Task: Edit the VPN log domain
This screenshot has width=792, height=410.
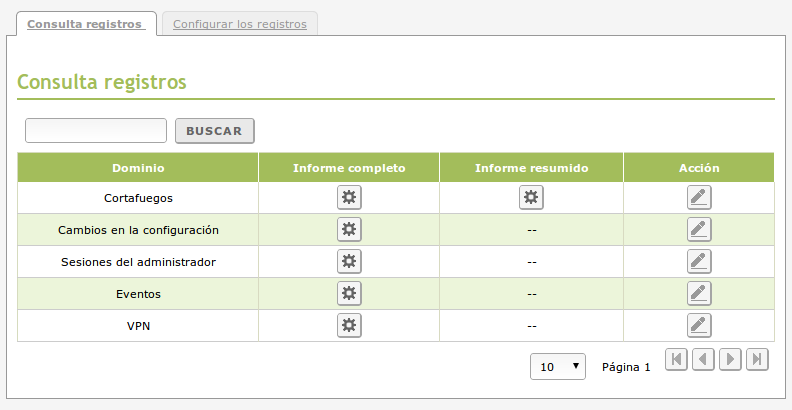Action: point(699,325)
